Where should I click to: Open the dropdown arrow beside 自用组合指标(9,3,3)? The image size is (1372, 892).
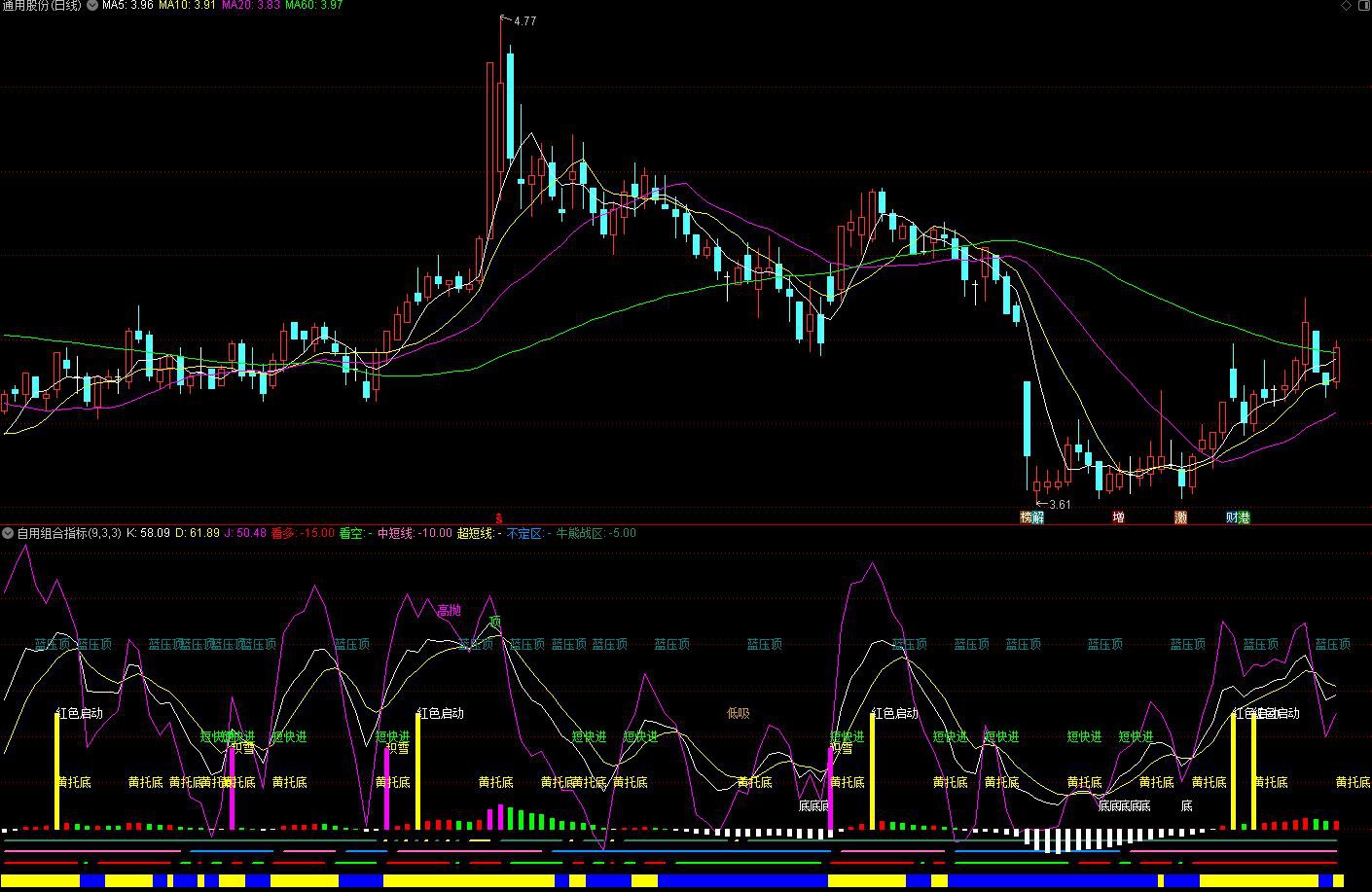coord(8,533)
